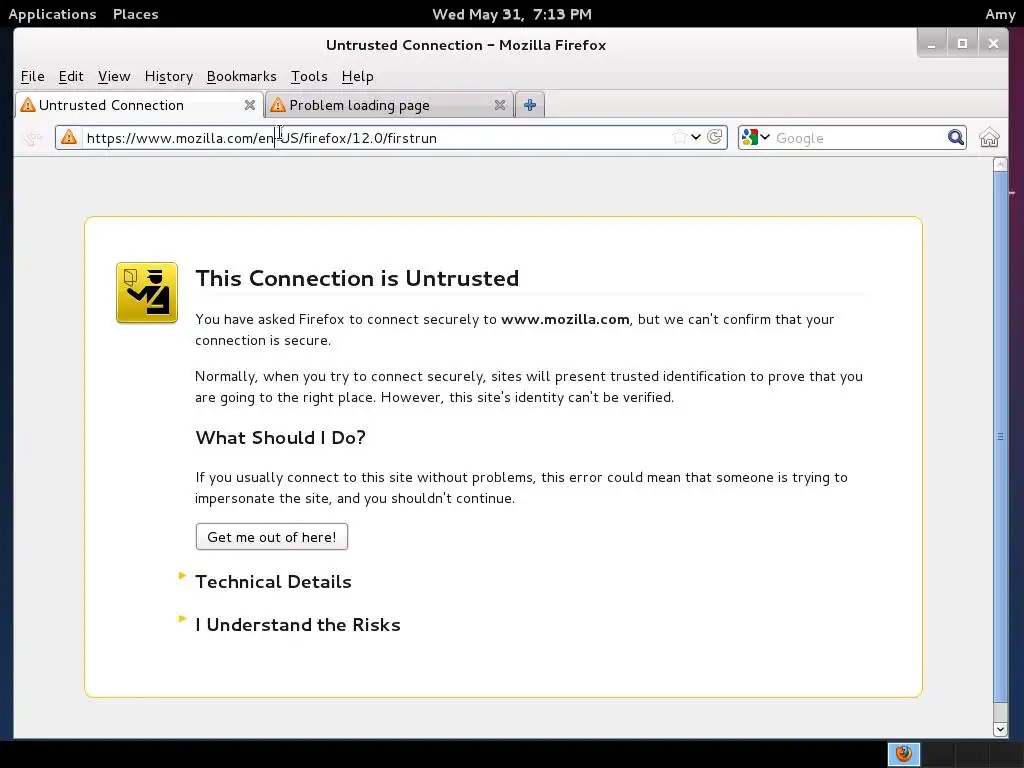Click the clock showing Wed May 31
Screen dimensions: 1024x768
[x=512, y=14]
